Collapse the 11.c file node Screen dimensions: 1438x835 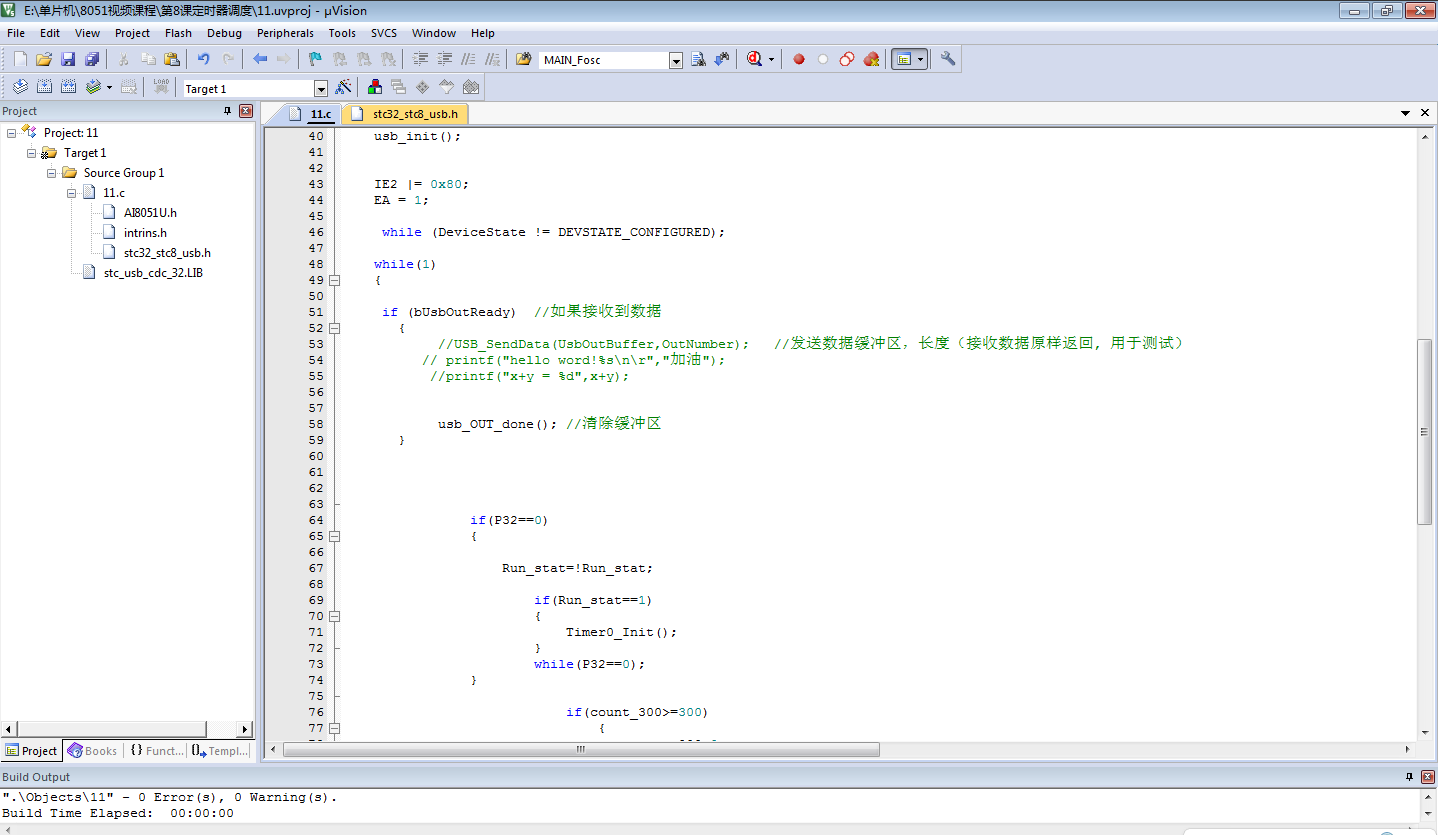tap(72, 193)
